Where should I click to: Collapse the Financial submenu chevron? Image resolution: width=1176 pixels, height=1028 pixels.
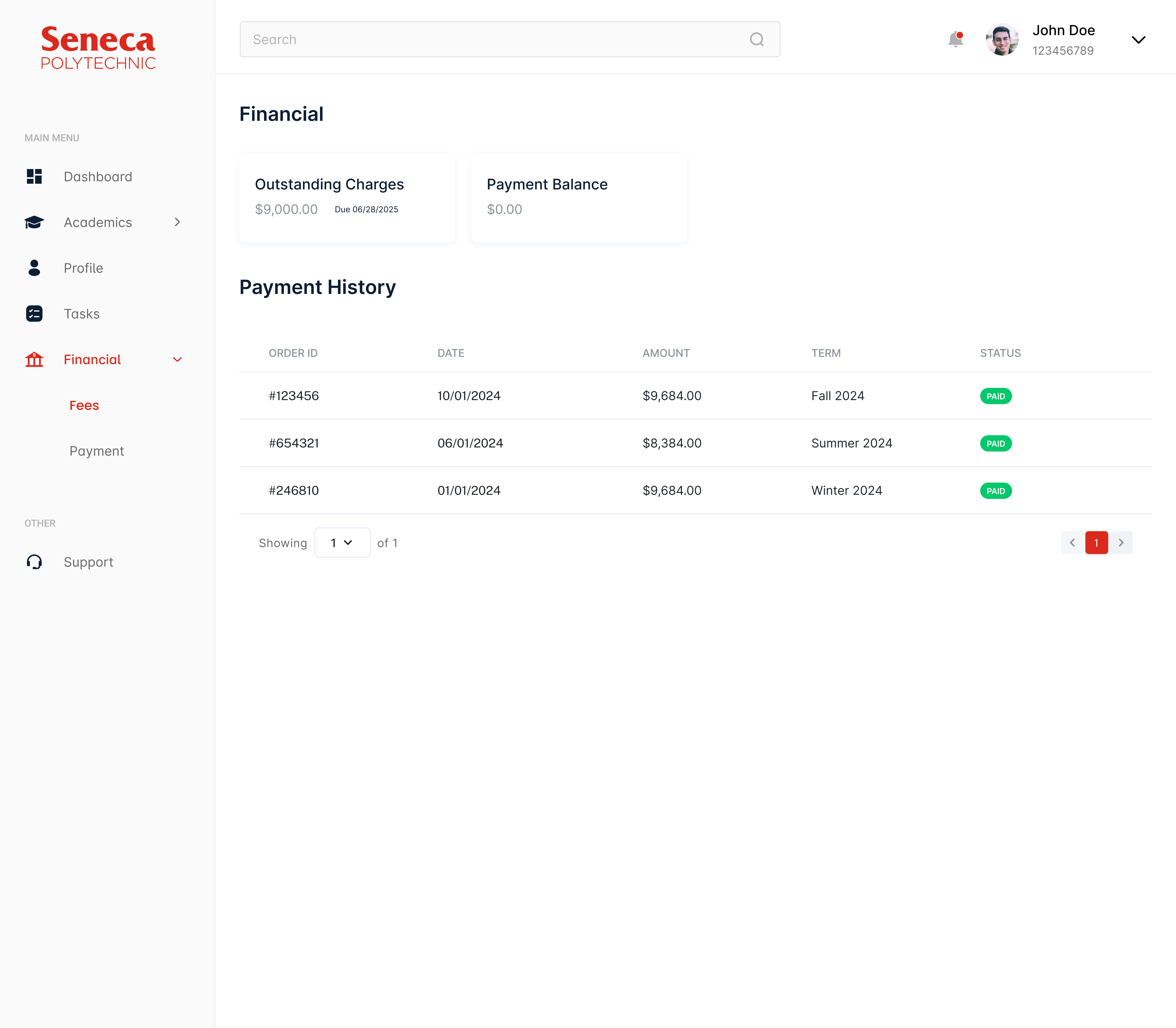click(x=177, y=360)
